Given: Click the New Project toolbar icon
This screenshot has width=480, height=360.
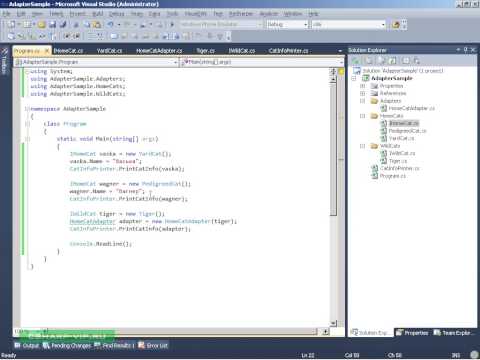Looking at the screenshot, I should tap(11, 25).
